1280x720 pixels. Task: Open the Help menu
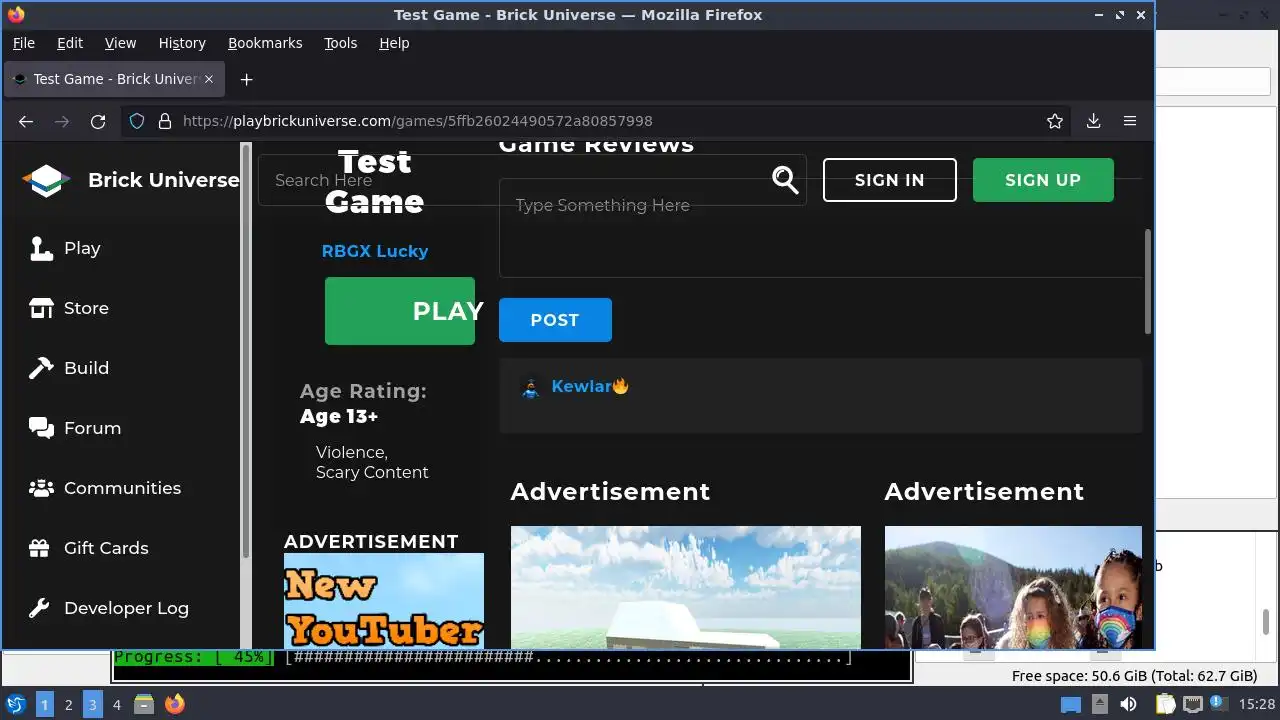[394, 43]
